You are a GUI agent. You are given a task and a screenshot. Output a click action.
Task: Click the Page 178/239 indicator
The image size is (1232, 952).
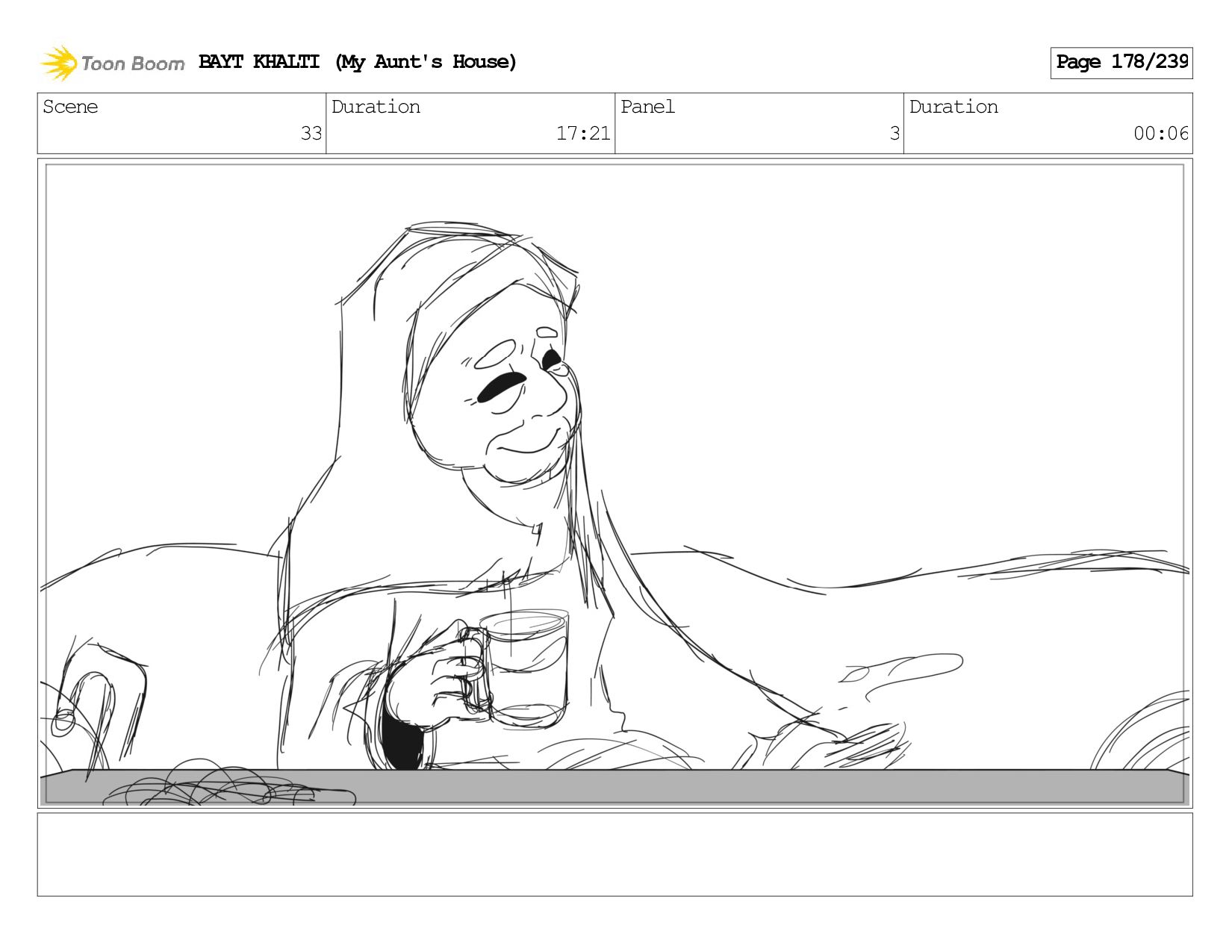pos(1121,63)
